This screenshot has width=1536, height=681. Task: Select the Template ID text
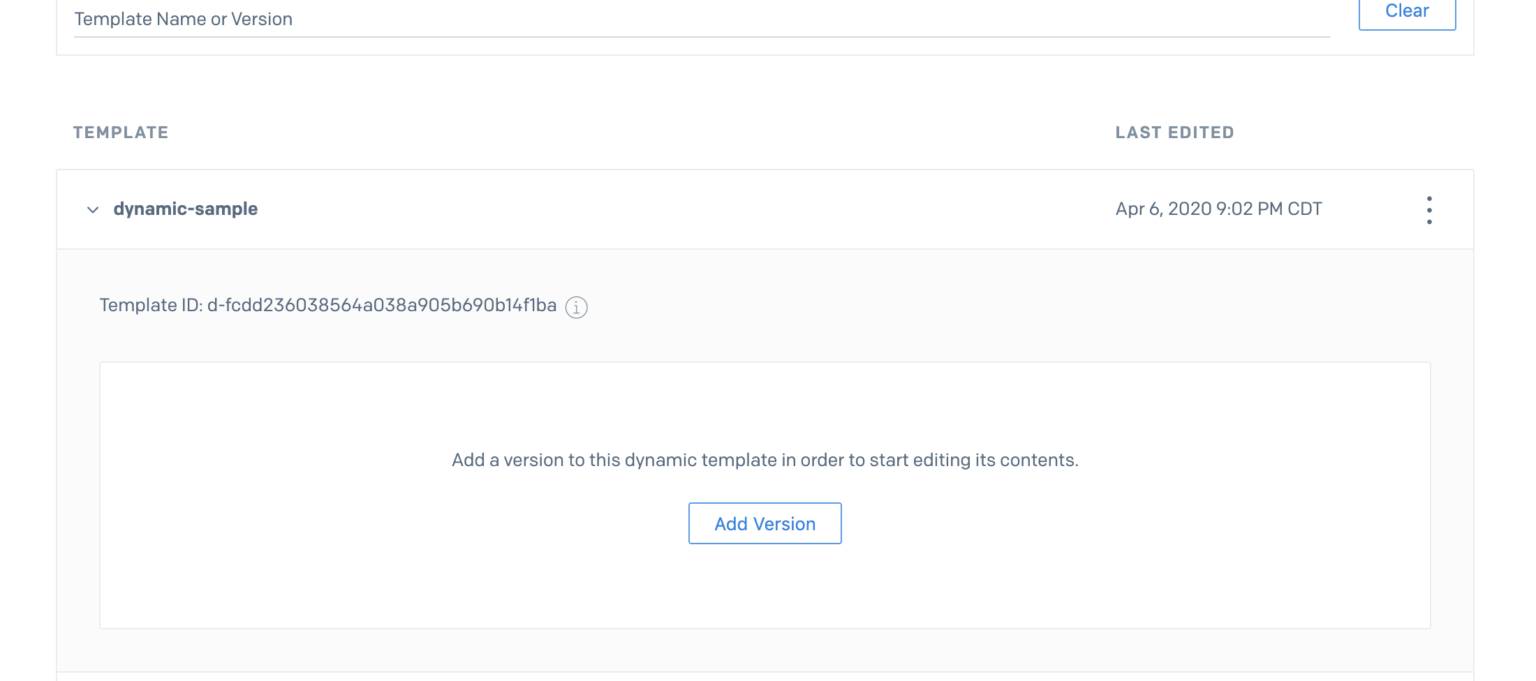point(330,305)
